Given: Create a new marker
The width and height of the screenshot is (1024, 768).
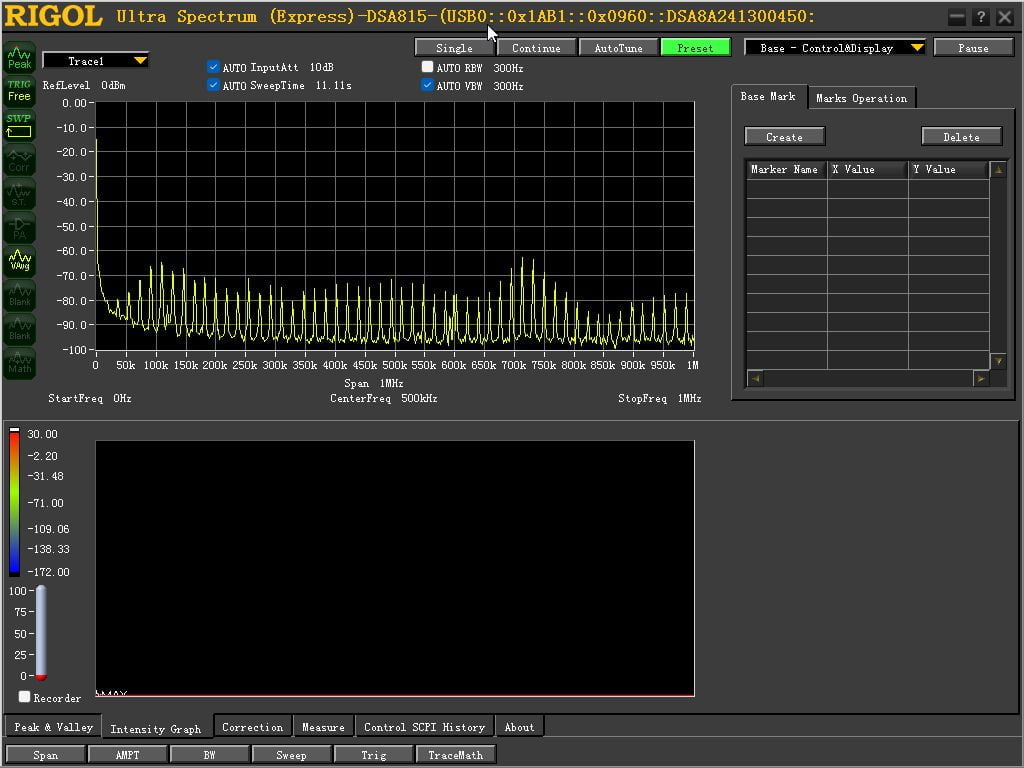Looking at the screenshot, I should pyautogui.click(x=784, y=136).
